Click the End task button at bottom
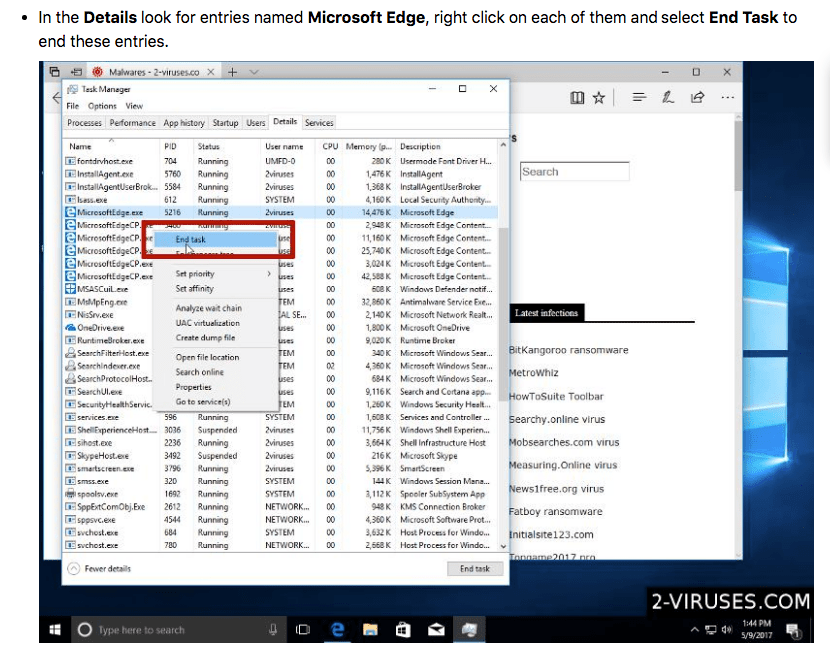 [474, 568]
